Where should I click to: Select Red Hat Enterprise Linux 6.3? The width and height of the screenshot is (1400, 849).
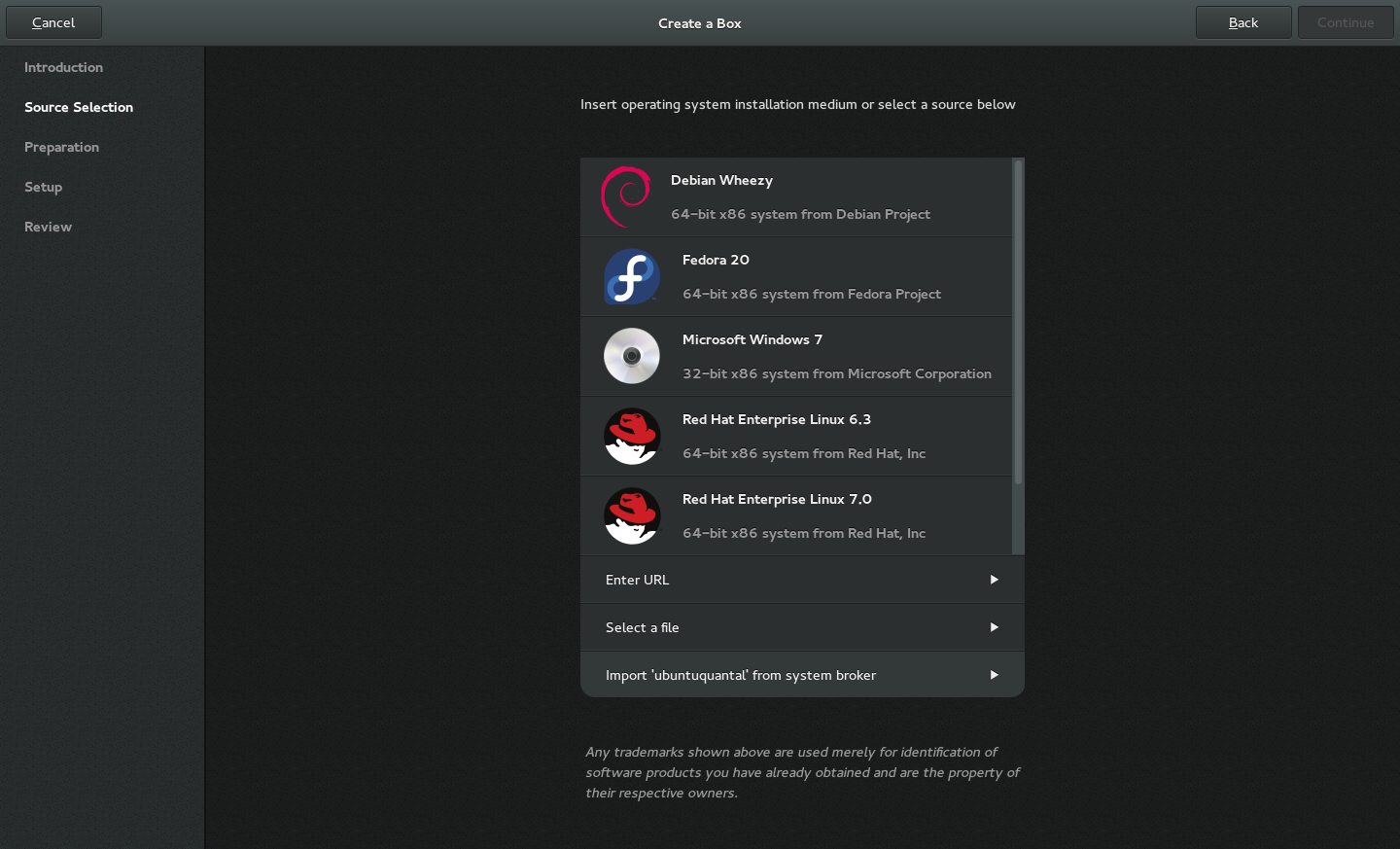point(796,437)
